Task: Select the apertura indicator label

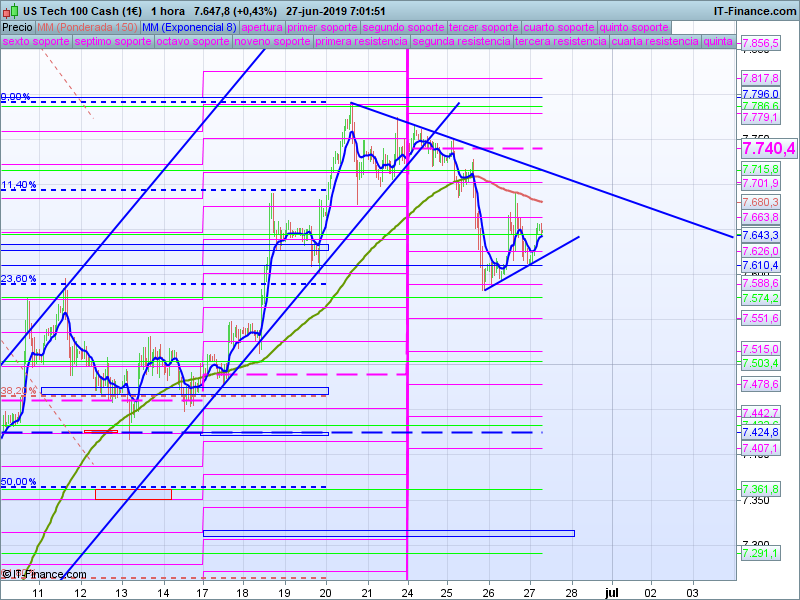Action: click(x=262, y=27)
